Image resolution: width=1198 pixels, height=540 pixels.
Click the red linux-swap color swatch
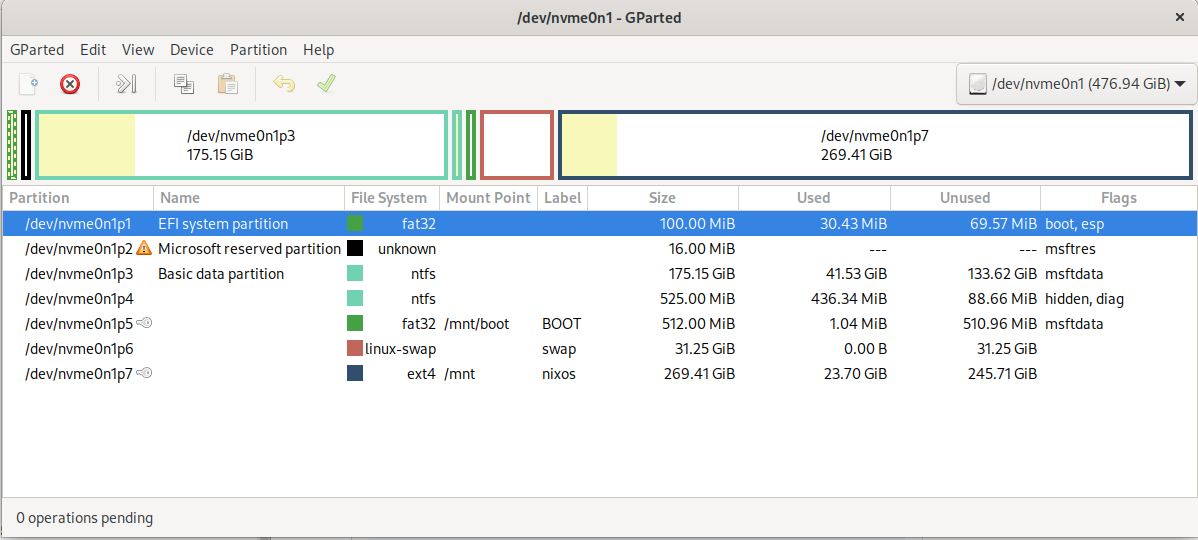(355, 348)
